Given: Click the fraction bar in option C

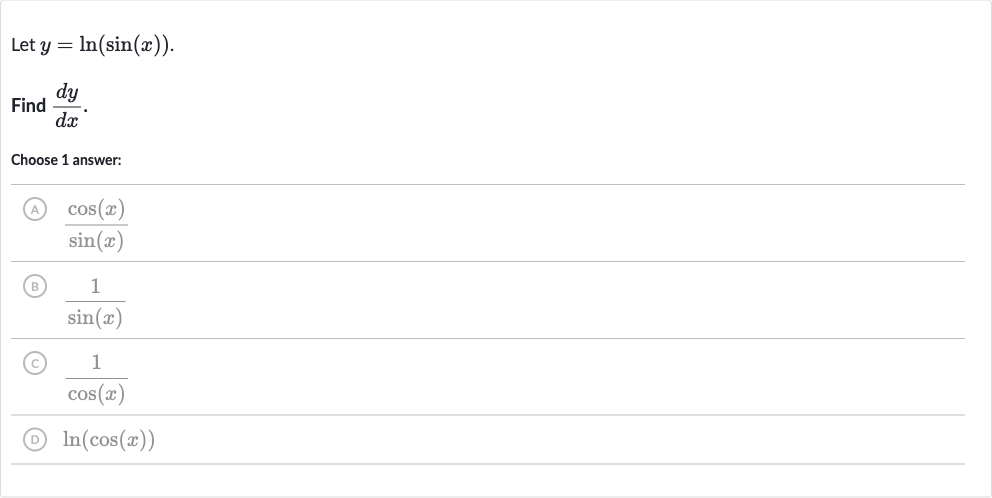Looking at the screenshot, I should point(96,378).
